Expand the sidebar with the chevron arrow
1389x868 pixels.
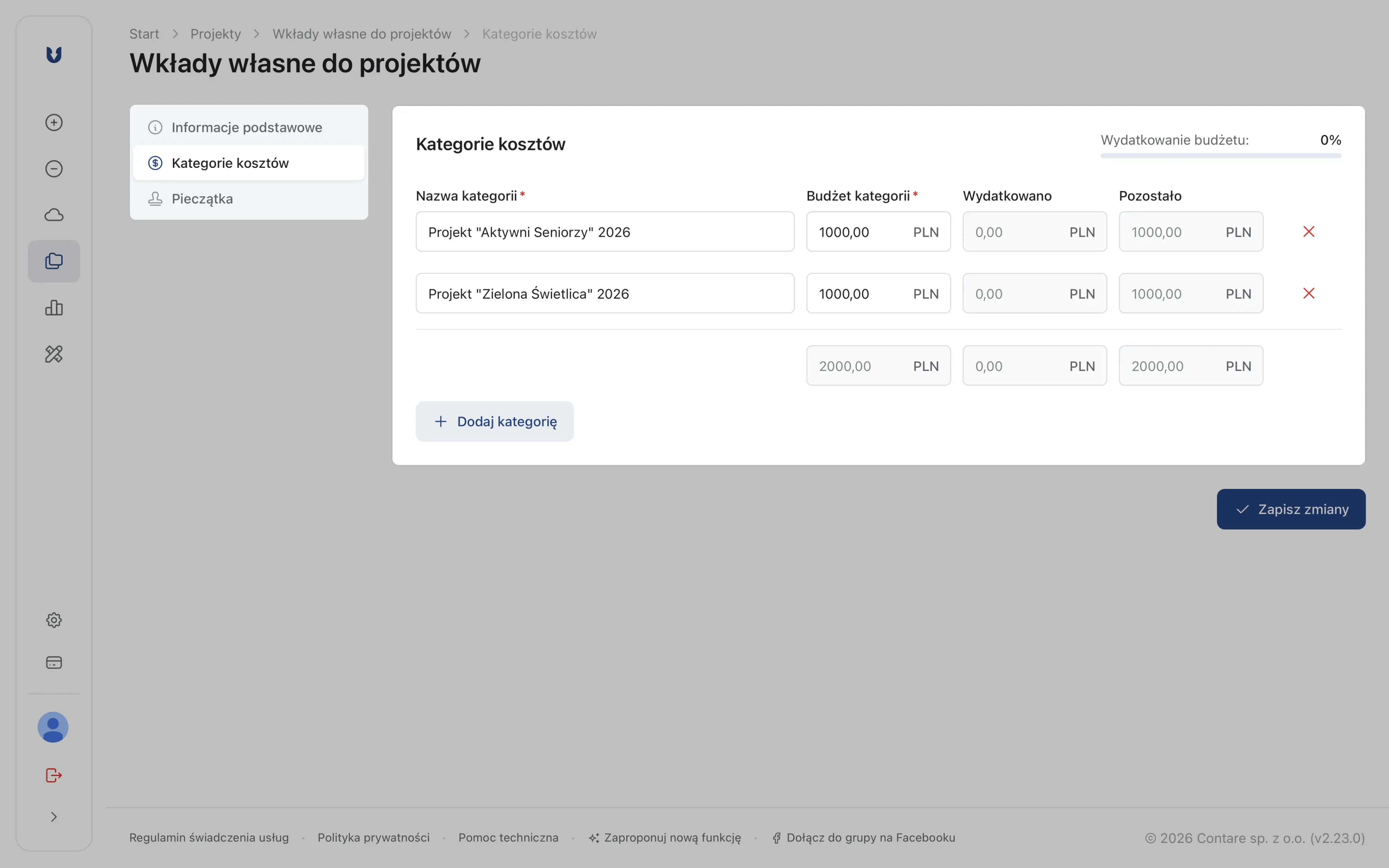point(54,817)
